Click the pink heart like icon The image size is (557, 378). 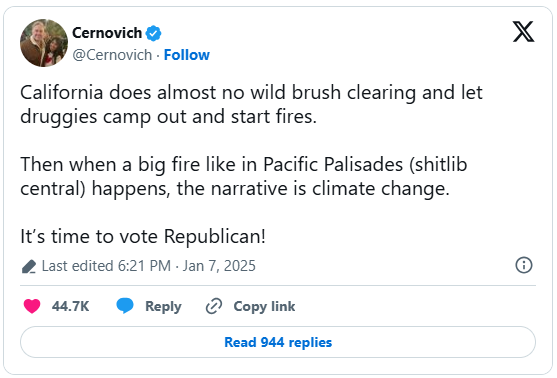click(x=32, y=306)
